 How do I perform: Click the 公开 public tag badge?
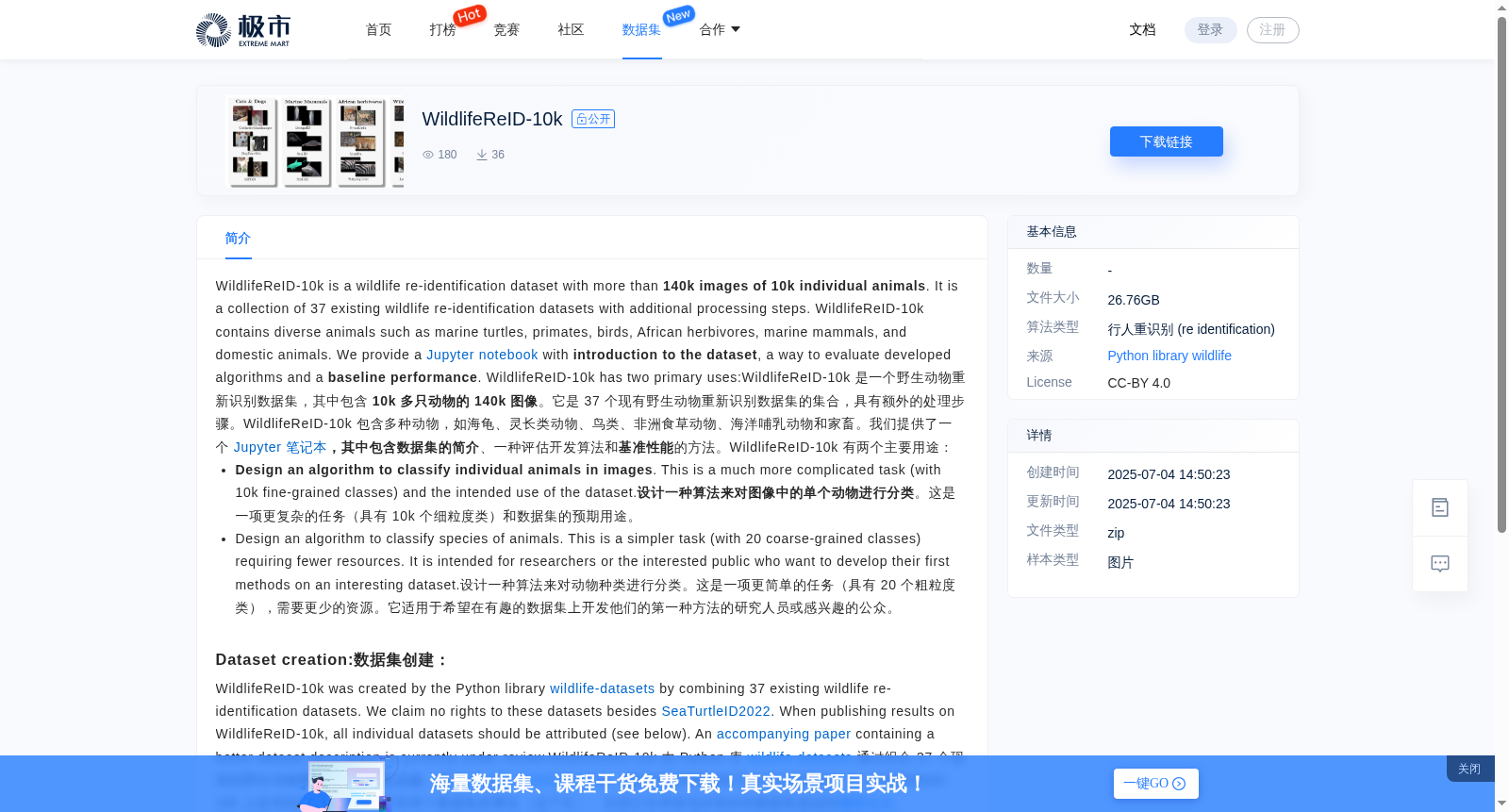593,119
